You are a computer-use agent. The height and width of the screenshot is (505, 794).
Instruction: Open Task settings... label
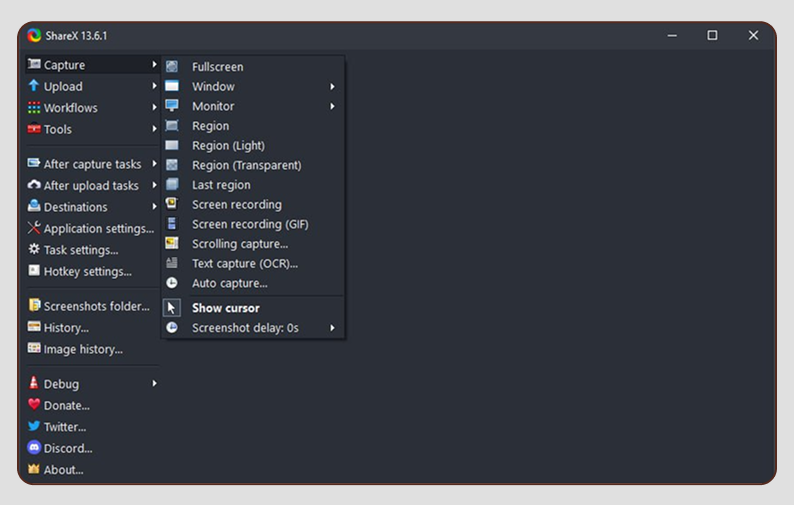coord(81,250)
